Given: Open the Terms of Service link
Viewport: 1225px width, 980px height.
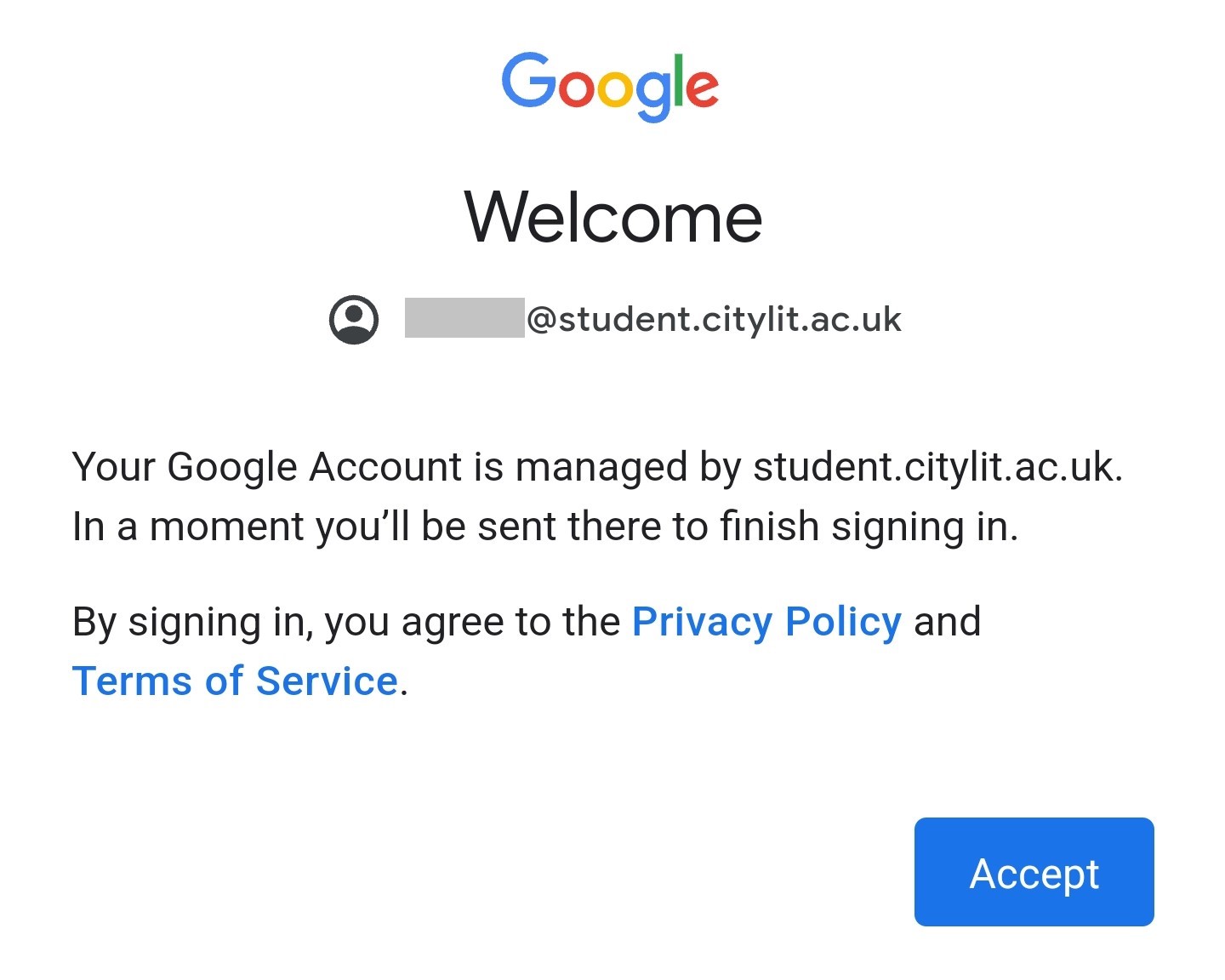Looking at the screenshot, I should click(x=236, y=681).
